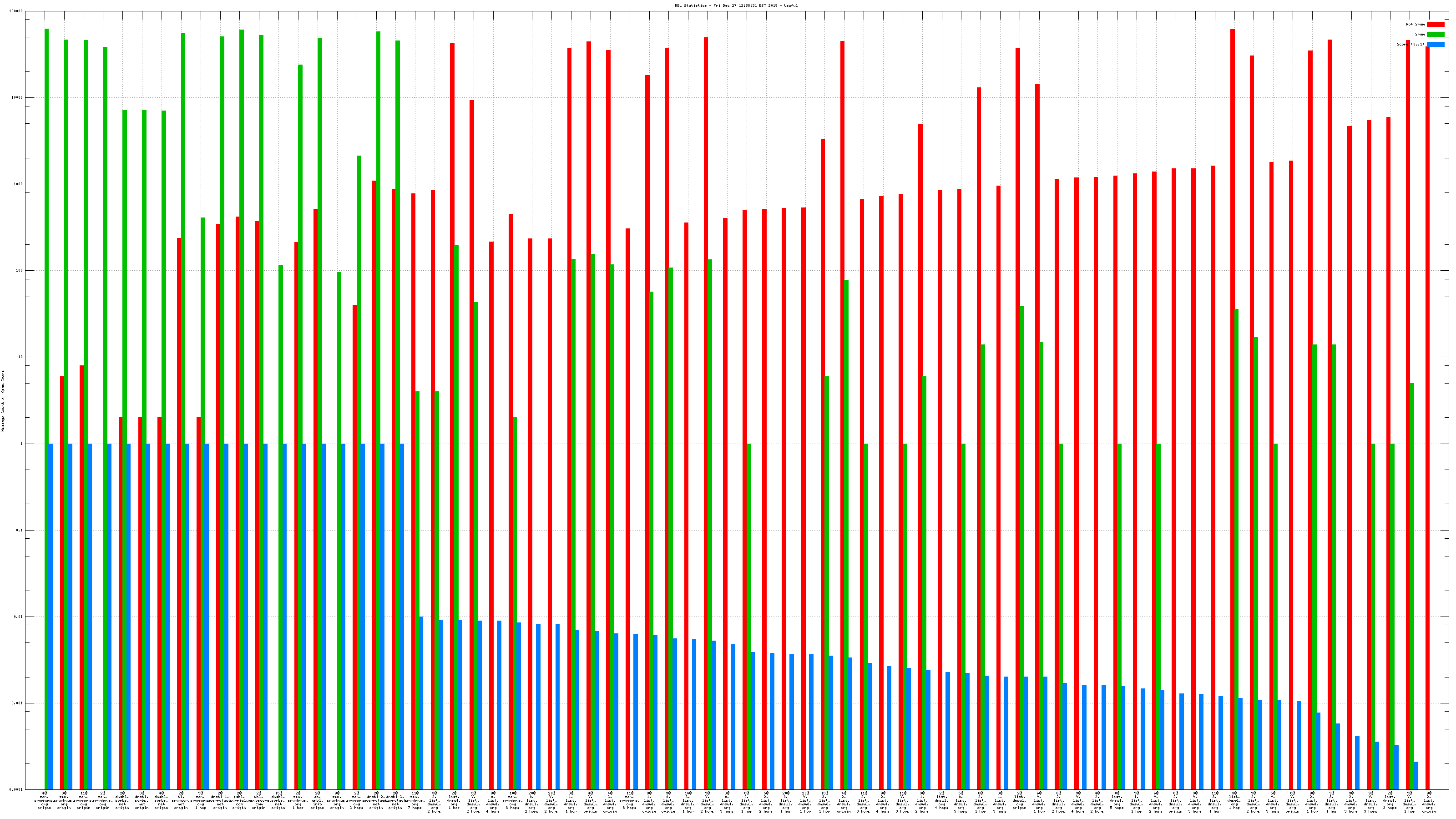The height and width of the screenshot is (819, 1456).
Task: Click the RBL Statistics chart title
Action: pyautogui.click(x=736, y=5)
